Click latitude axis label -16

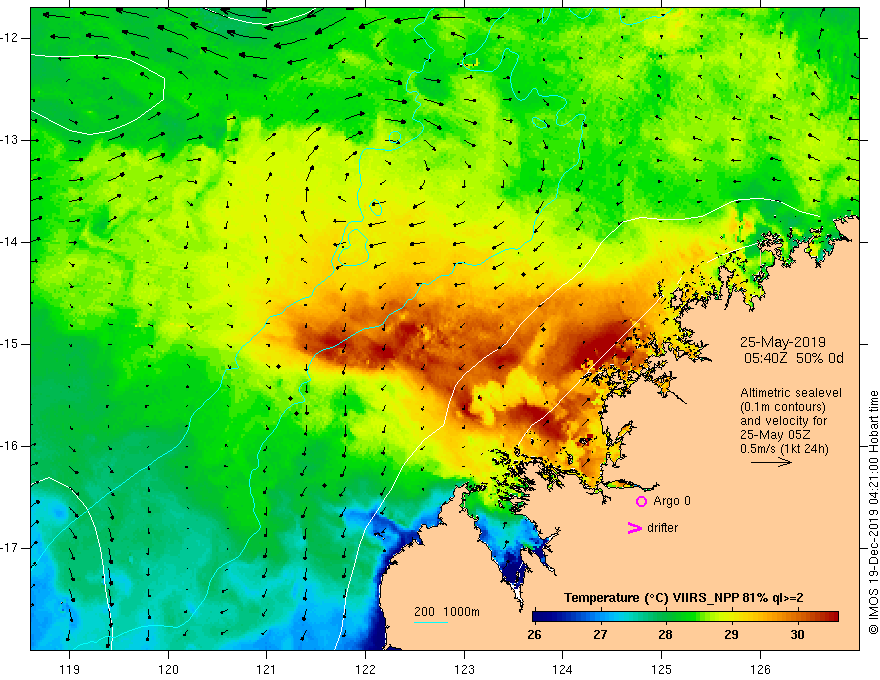(10, 446)
